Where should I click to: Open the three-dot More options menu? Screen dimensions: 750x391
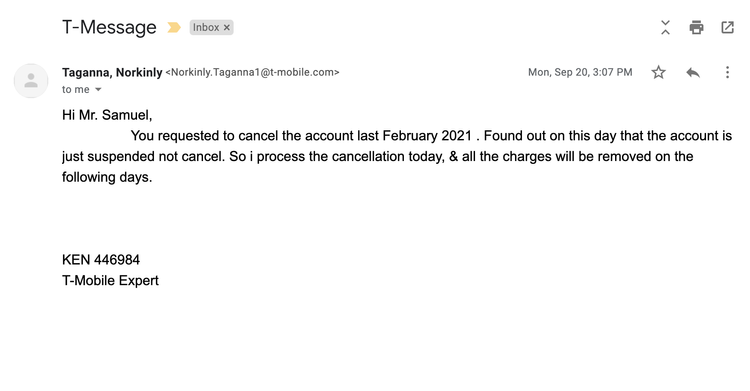coord(727,72)
